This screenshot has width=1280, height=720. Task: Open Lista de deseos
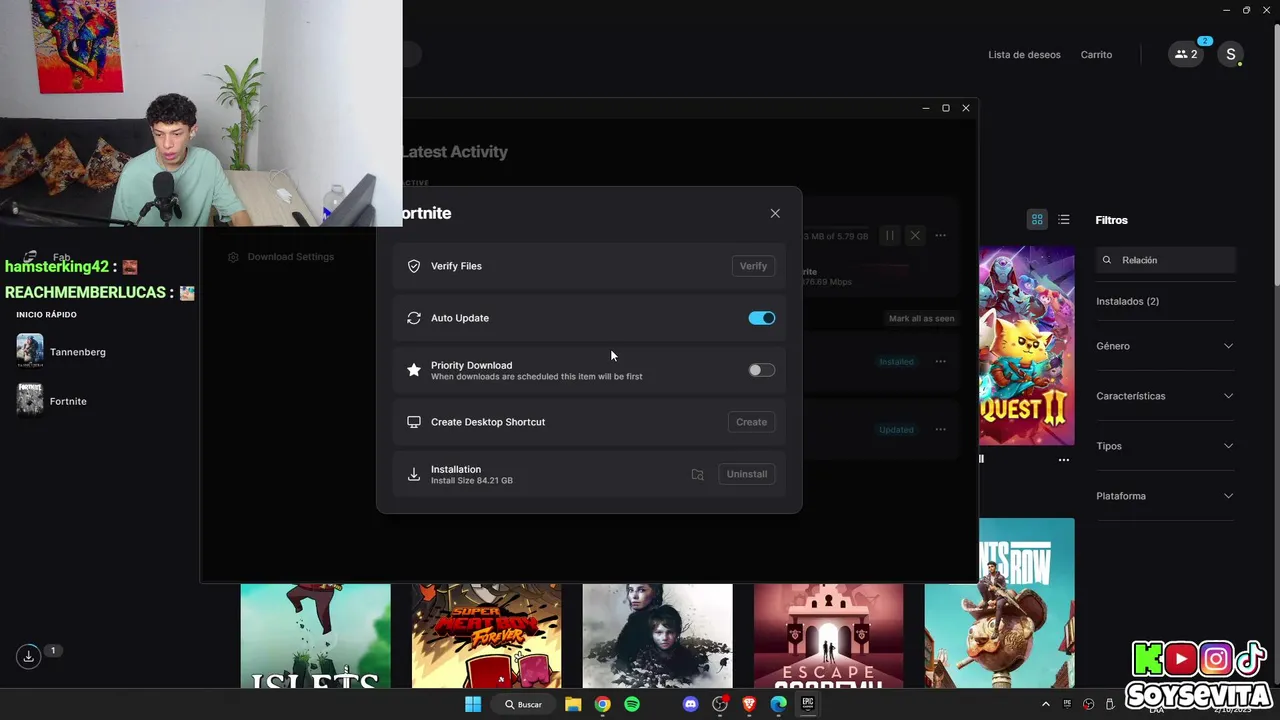point(1024,55)
